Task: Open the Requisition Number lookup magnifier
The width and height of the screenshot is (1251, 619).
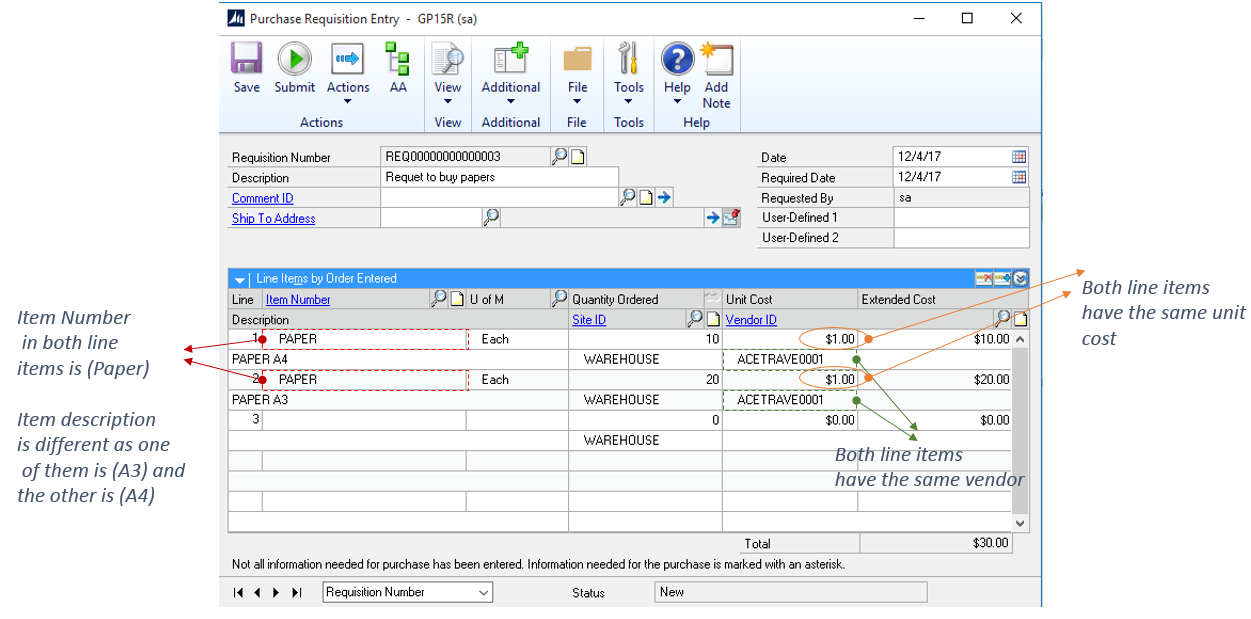Action: click(558, 156)
